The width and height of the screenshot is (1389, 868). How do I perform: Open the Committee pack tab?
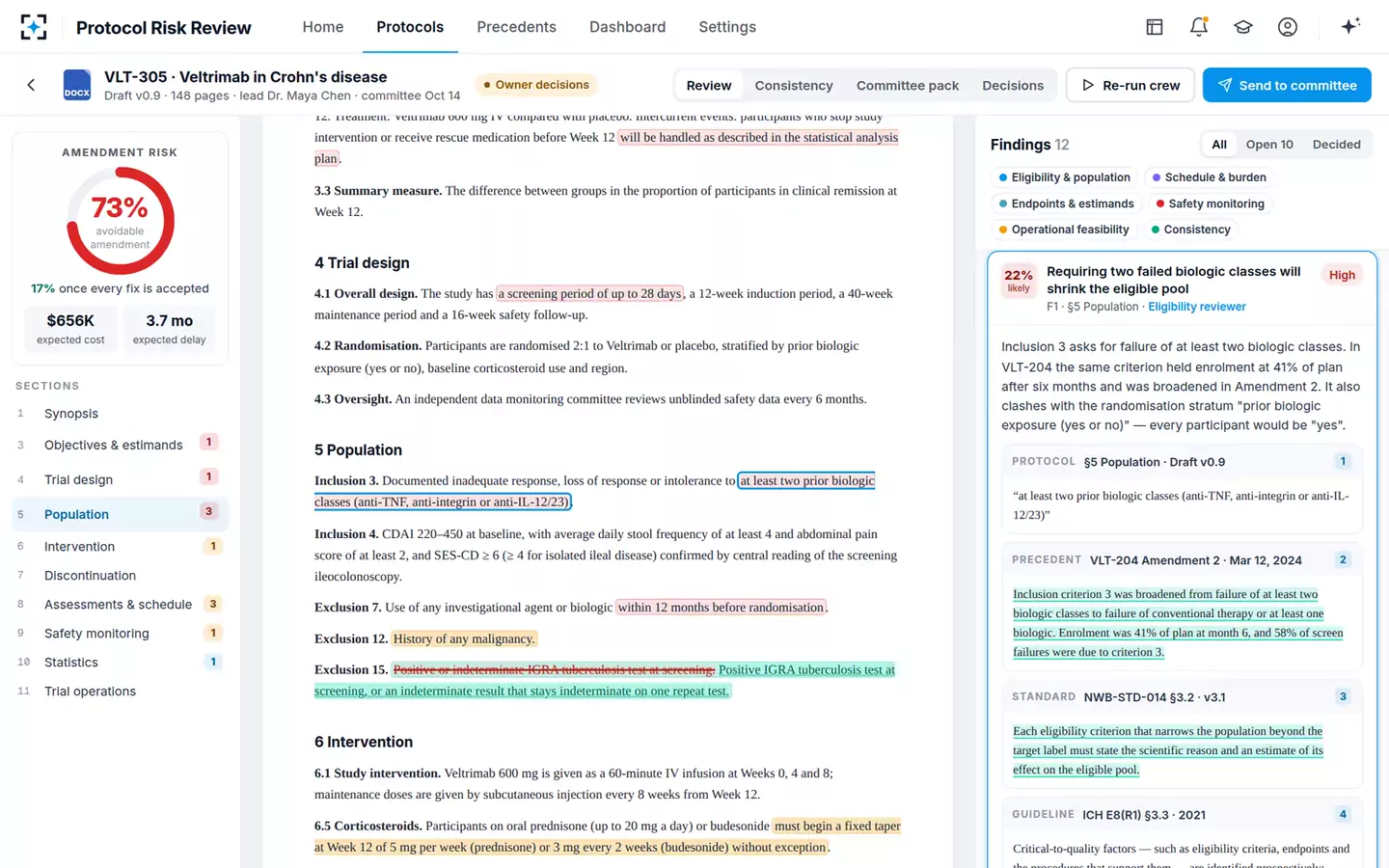(908, 85)
